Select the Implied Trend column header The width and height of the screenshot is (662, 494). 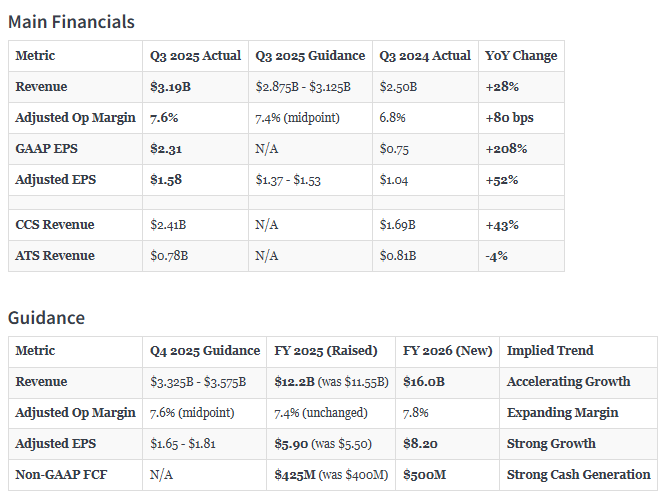tap(550, 351)
